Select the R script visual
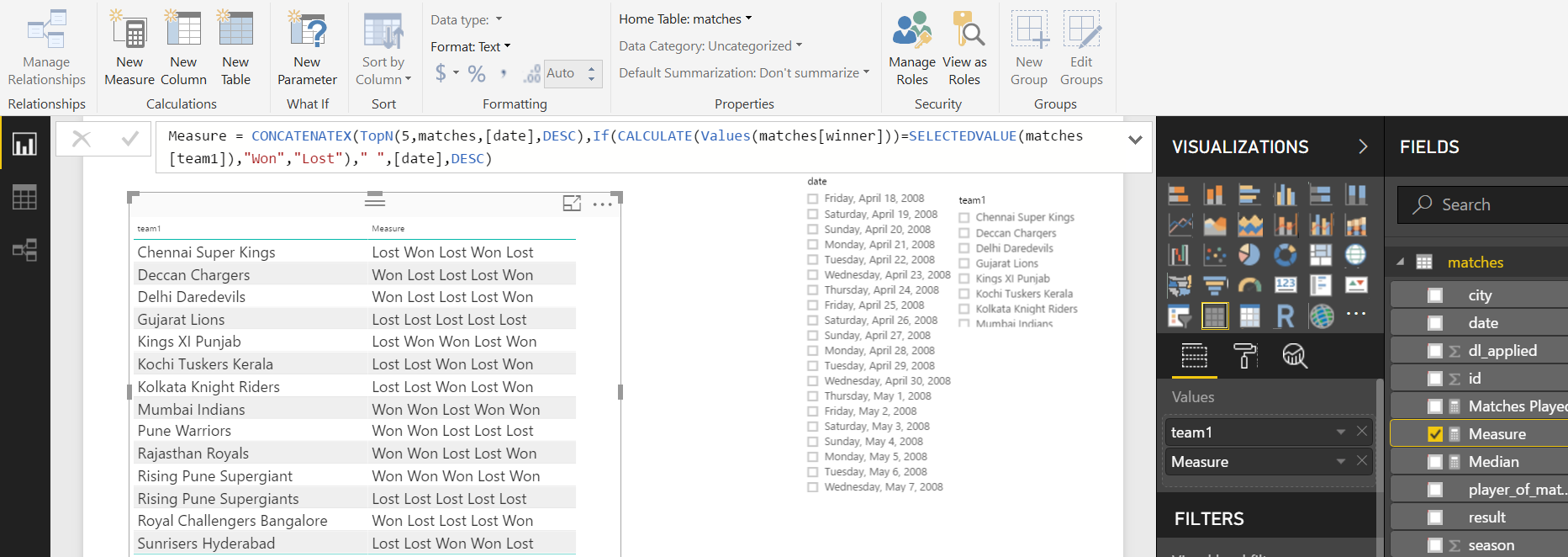This screenshot has height=557, width=1568. click(x=1285, y=316)
